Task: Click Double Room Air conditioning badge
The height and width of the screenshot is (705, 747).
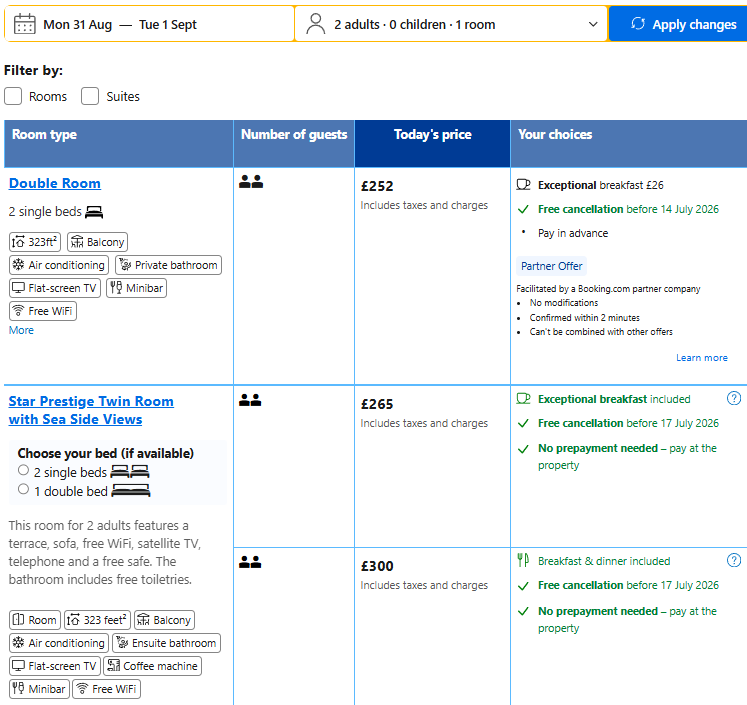Action: [x=59, y=265]
